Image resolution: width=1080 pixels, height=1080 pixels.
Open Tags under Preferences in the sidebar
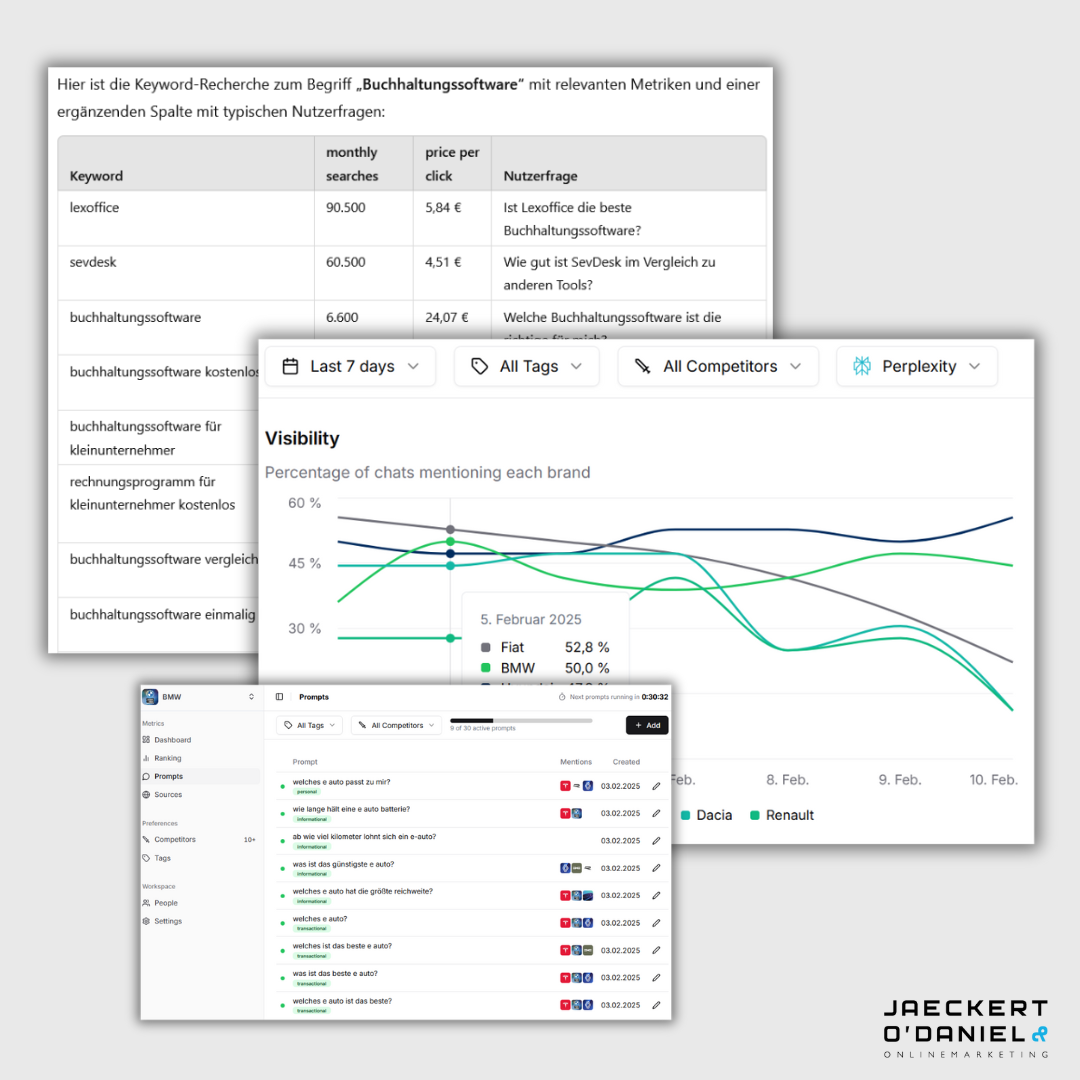point(162,858)
